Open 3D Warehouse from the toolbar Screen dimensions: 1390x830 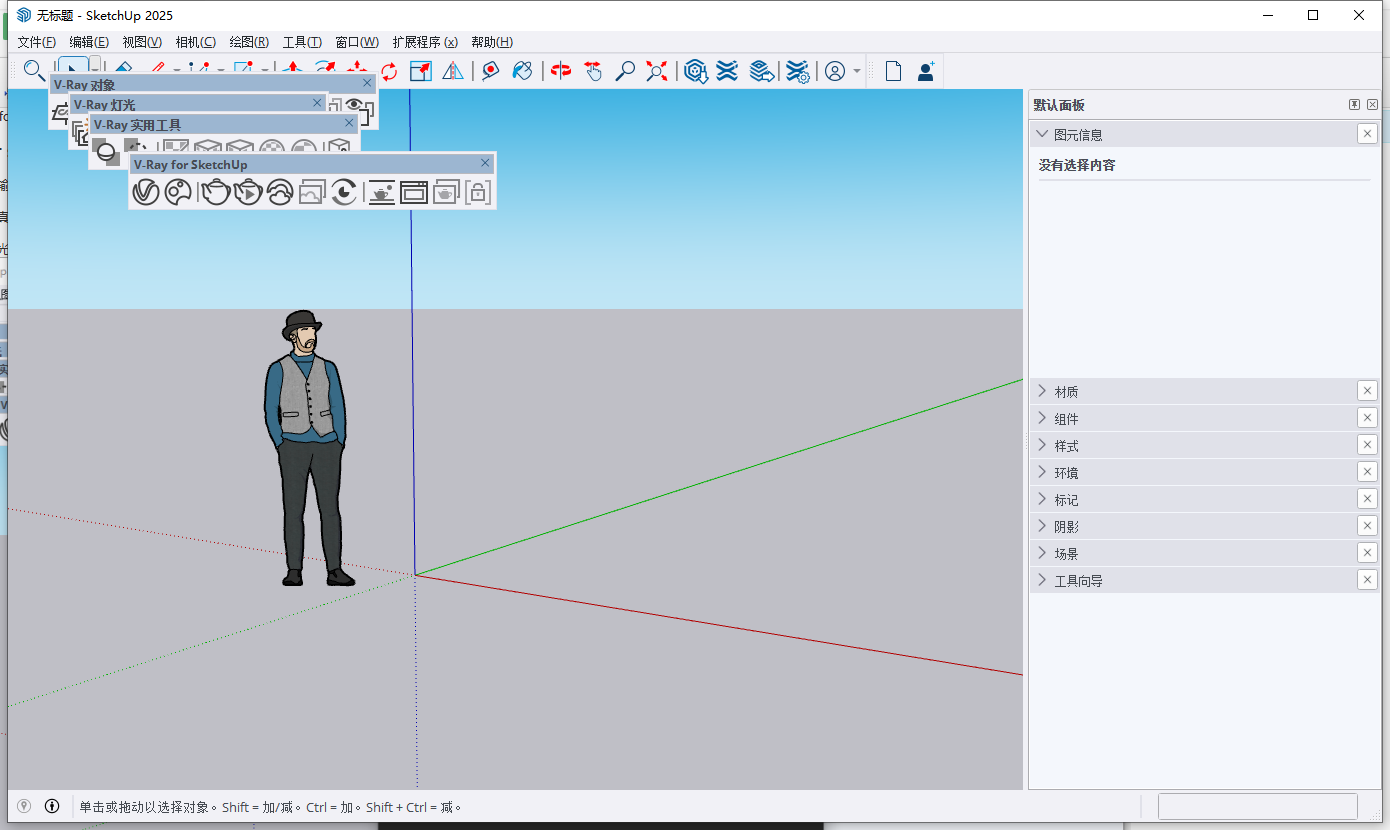[x=695, y=71]
